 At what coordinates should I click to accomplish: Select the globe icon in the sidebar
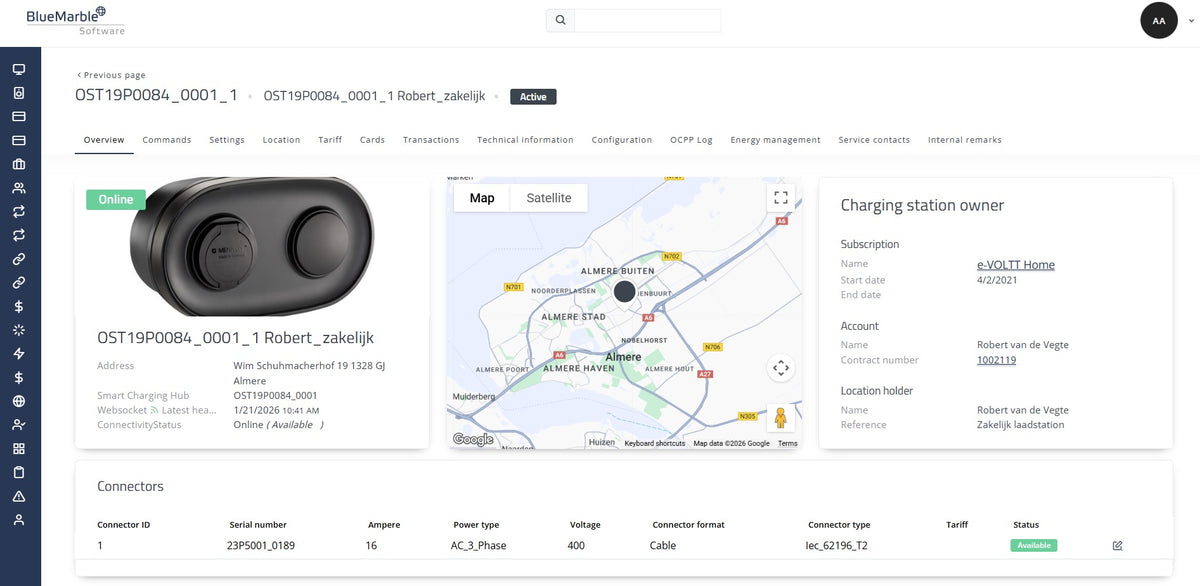point(18,401)
